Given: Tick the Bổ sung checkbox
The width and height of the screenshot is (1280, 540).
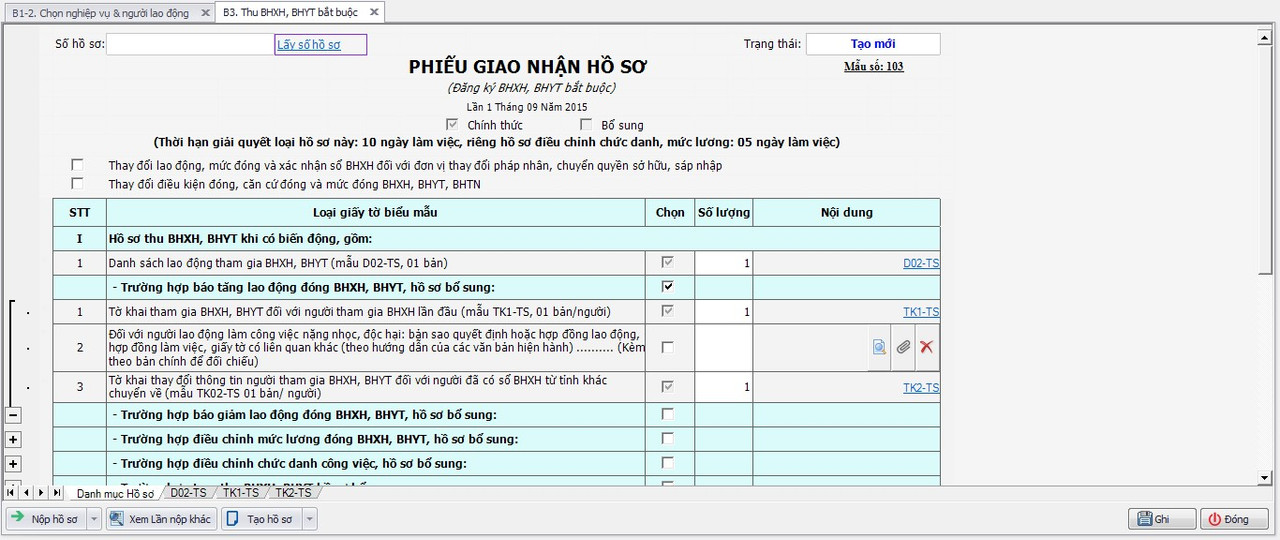Looking at the screenshot, I should [x=587, y=125].
